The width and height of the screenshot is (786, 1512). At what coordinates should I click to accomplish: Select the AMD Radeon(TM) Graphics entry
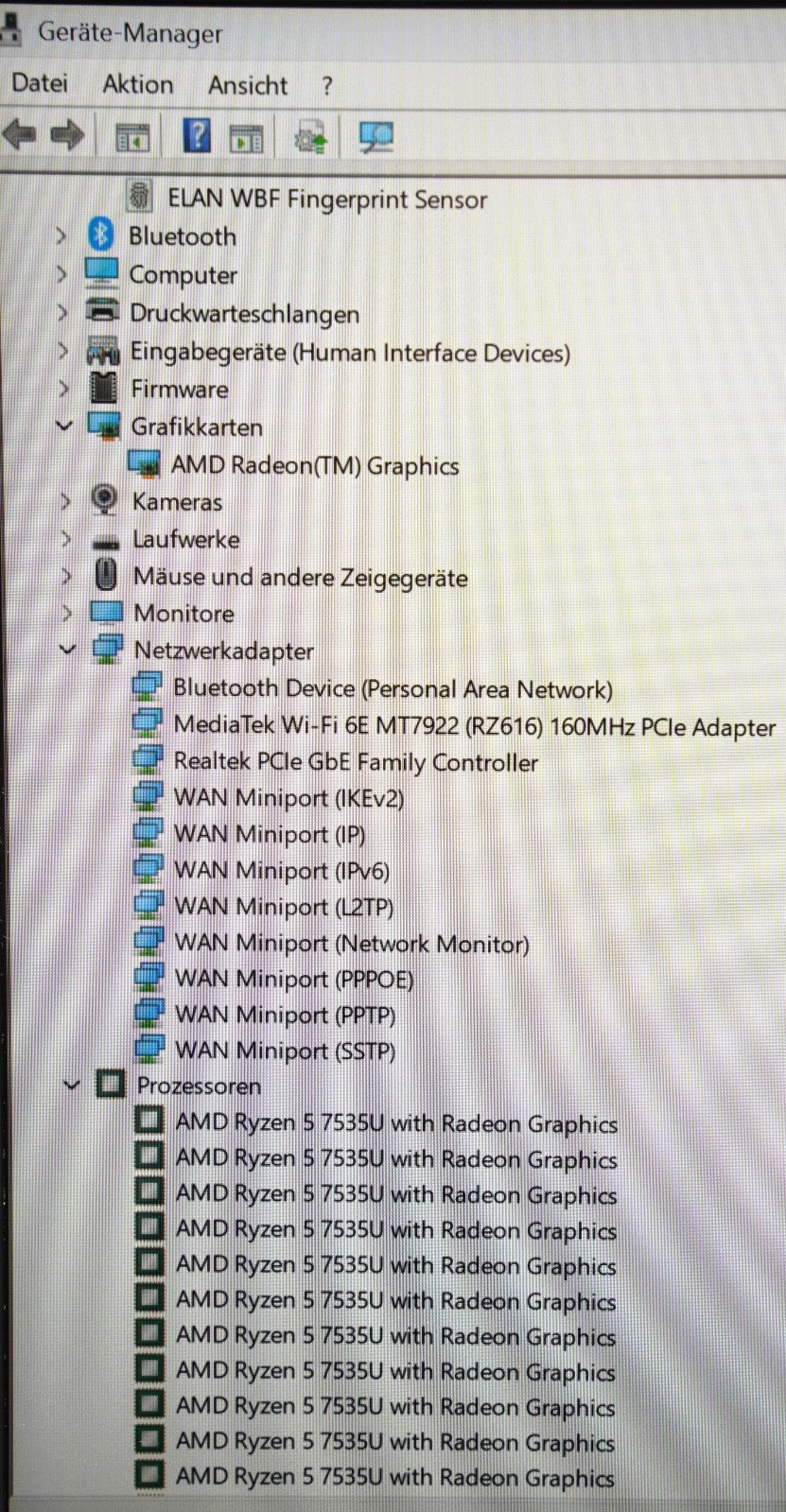315,465
